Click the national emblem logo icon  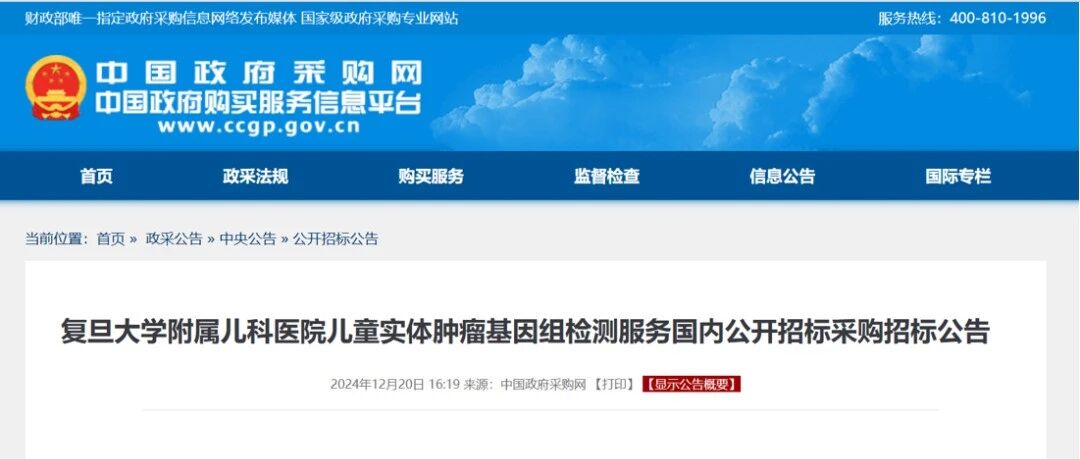click(x=56, y=88)
